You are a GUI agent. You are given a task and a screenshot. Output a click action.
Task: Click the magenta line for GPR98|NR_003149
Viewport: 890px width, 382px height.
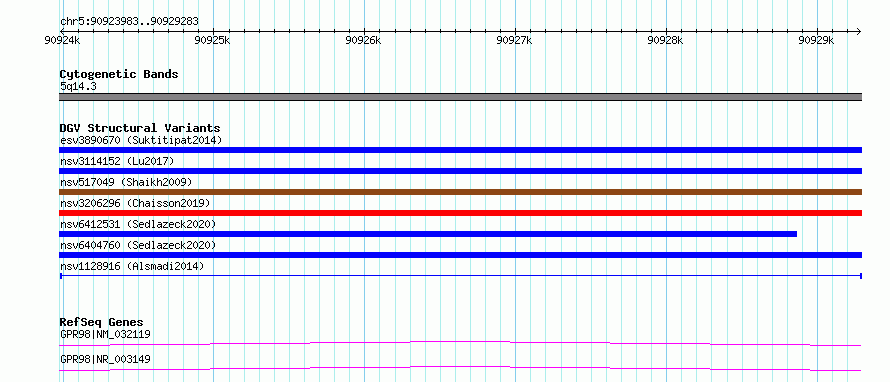click(460, 368)
